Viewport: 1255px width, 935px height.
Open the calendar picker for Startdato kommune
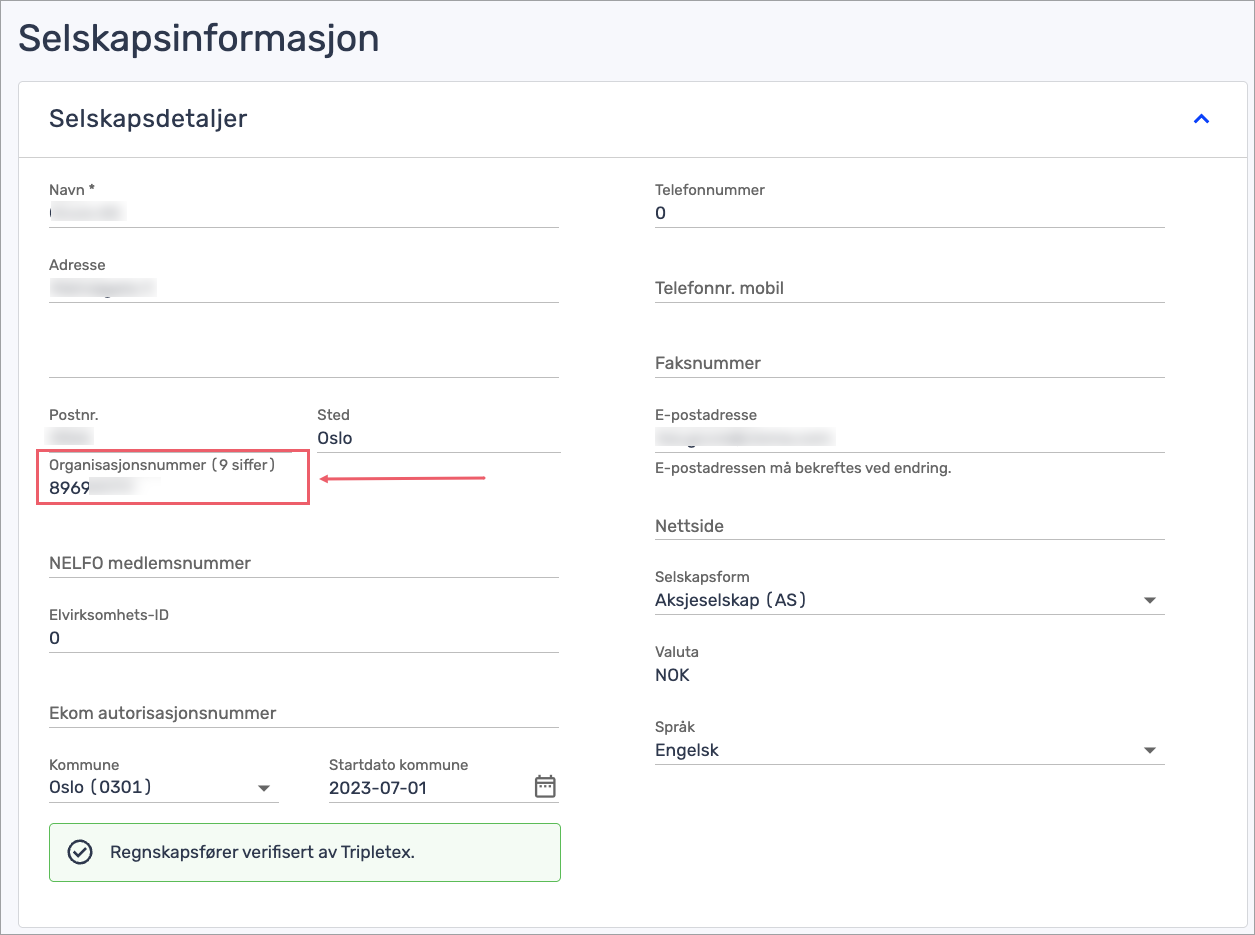[x=544, y=787]
